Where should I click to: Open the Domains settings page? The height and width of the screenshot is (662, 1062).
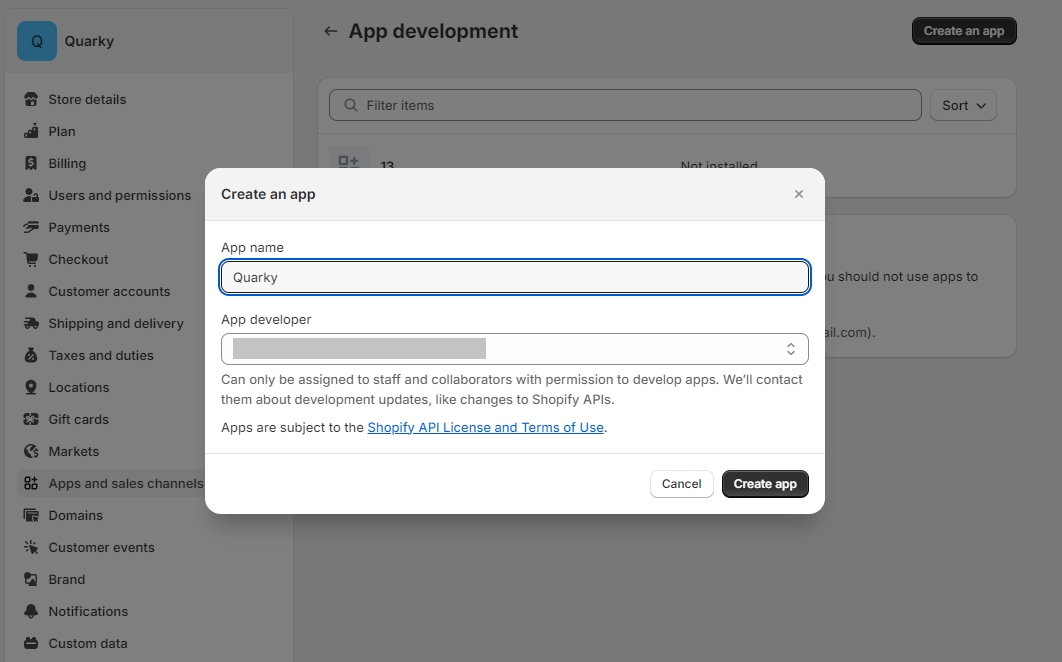[x=75, y=515]
